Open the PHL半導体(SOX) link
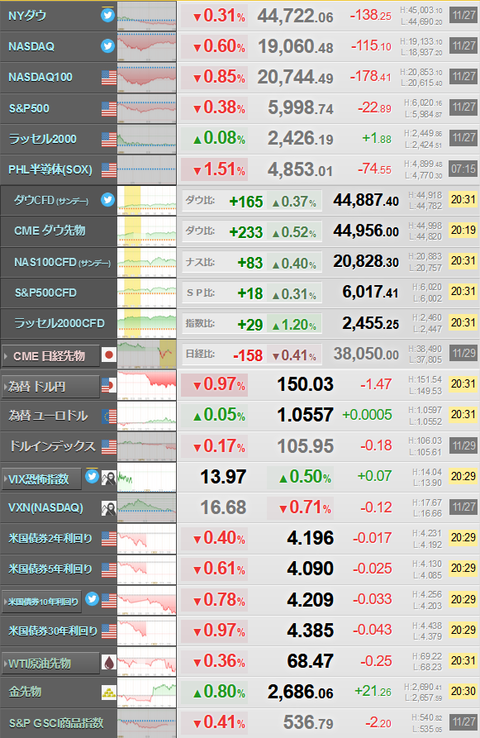Screen dimensions: 480x738 (x=50, y=169)
